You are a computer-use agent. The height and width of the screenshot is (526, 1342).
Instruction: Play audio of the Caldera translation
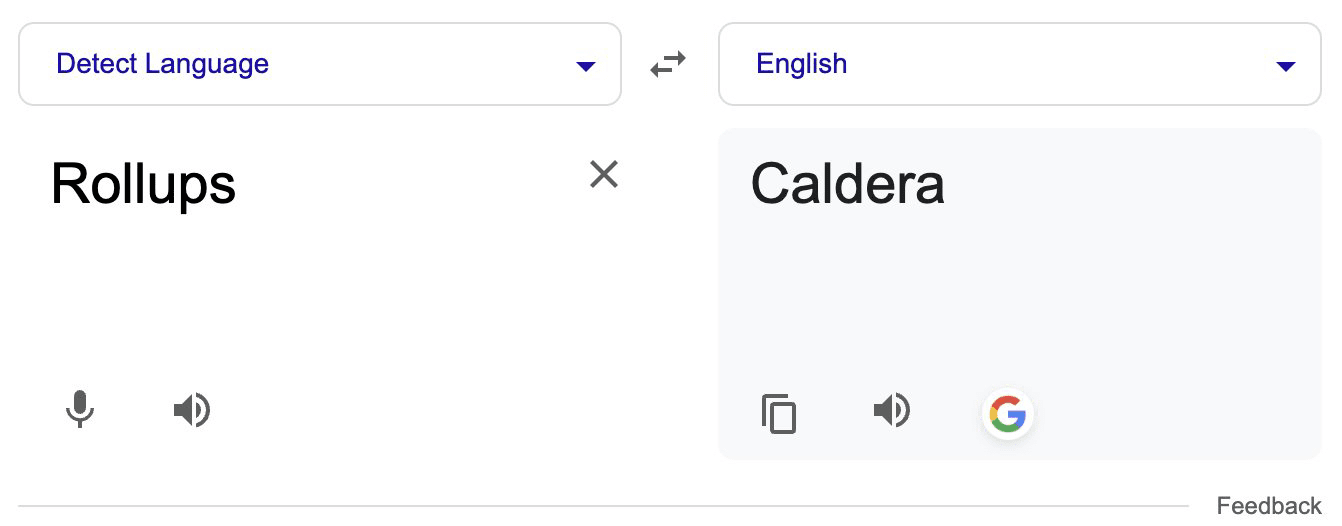[891, 410]
